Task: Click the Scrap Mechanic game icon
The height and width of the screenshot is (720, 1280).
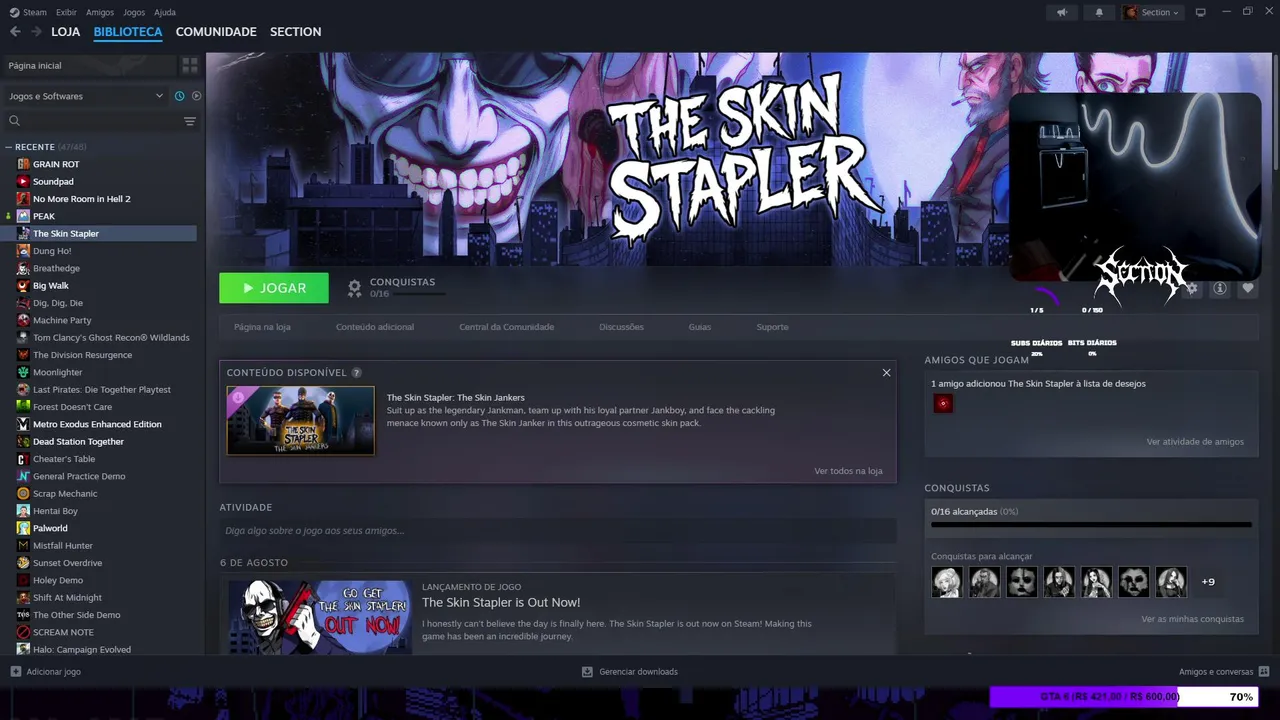Action: click(x=23, y=493)
